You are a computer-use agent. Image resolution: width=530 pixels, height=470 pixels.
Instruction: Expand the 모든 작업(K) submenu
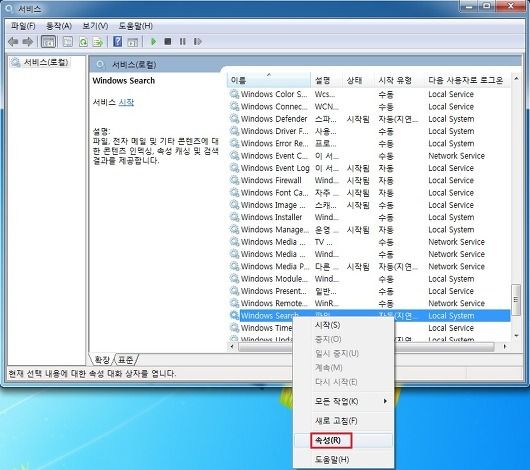[x=343, y=401]
